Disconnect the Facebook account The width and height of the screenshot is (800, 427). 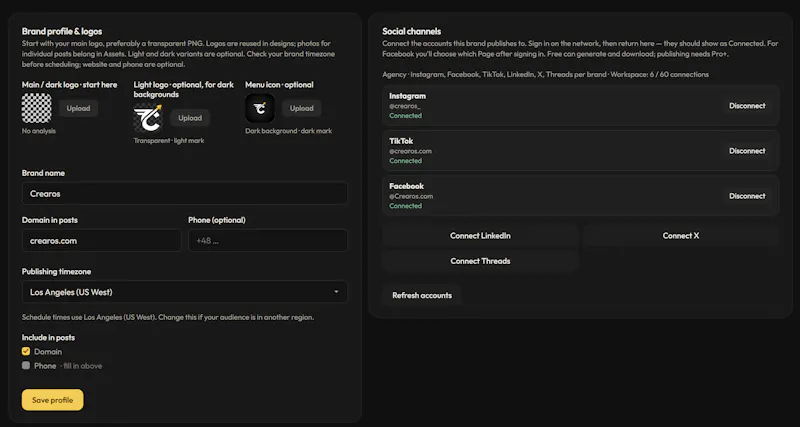[x=747, y=196]
